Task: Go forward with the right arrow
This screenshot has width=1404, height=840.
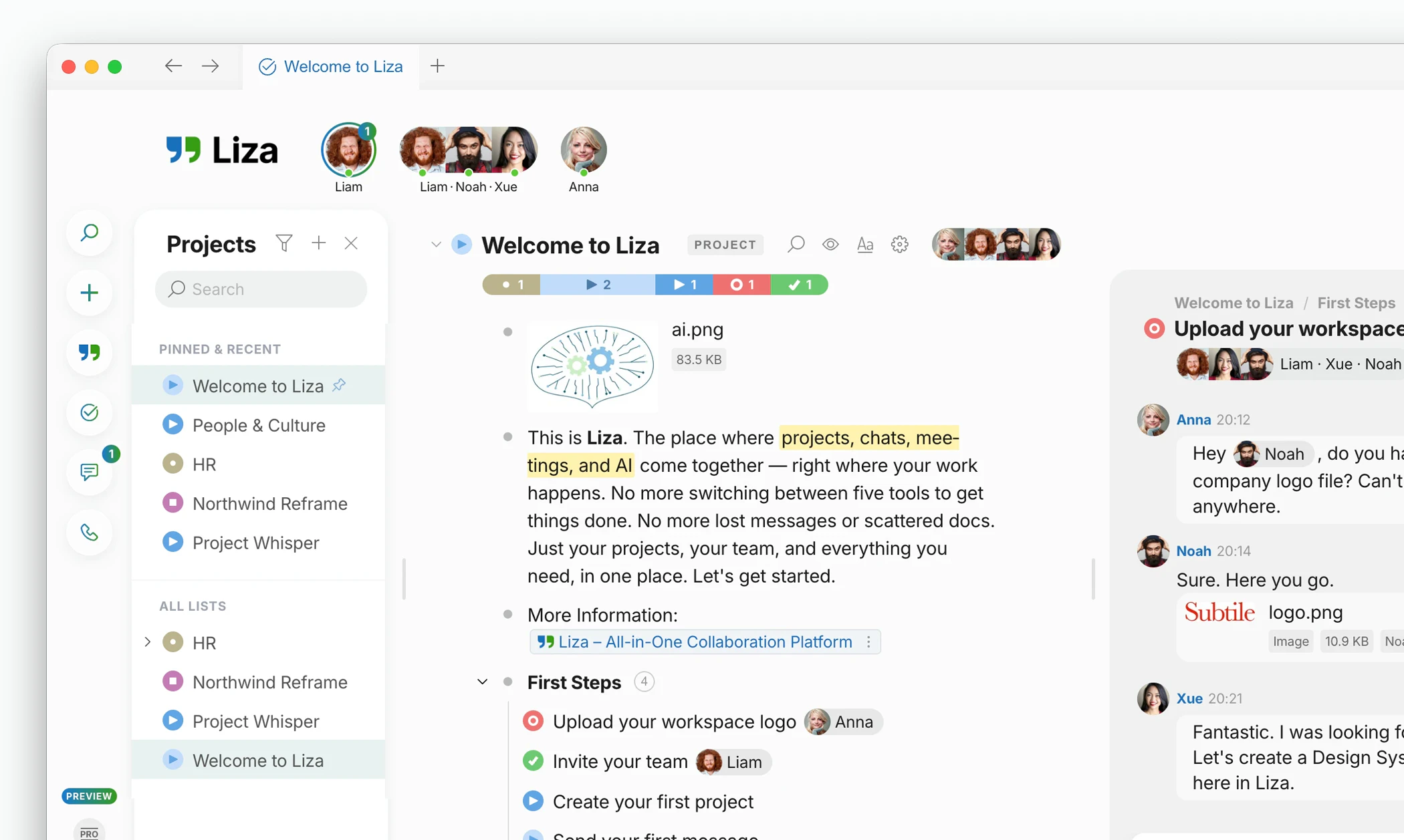Action: point(210,66)
